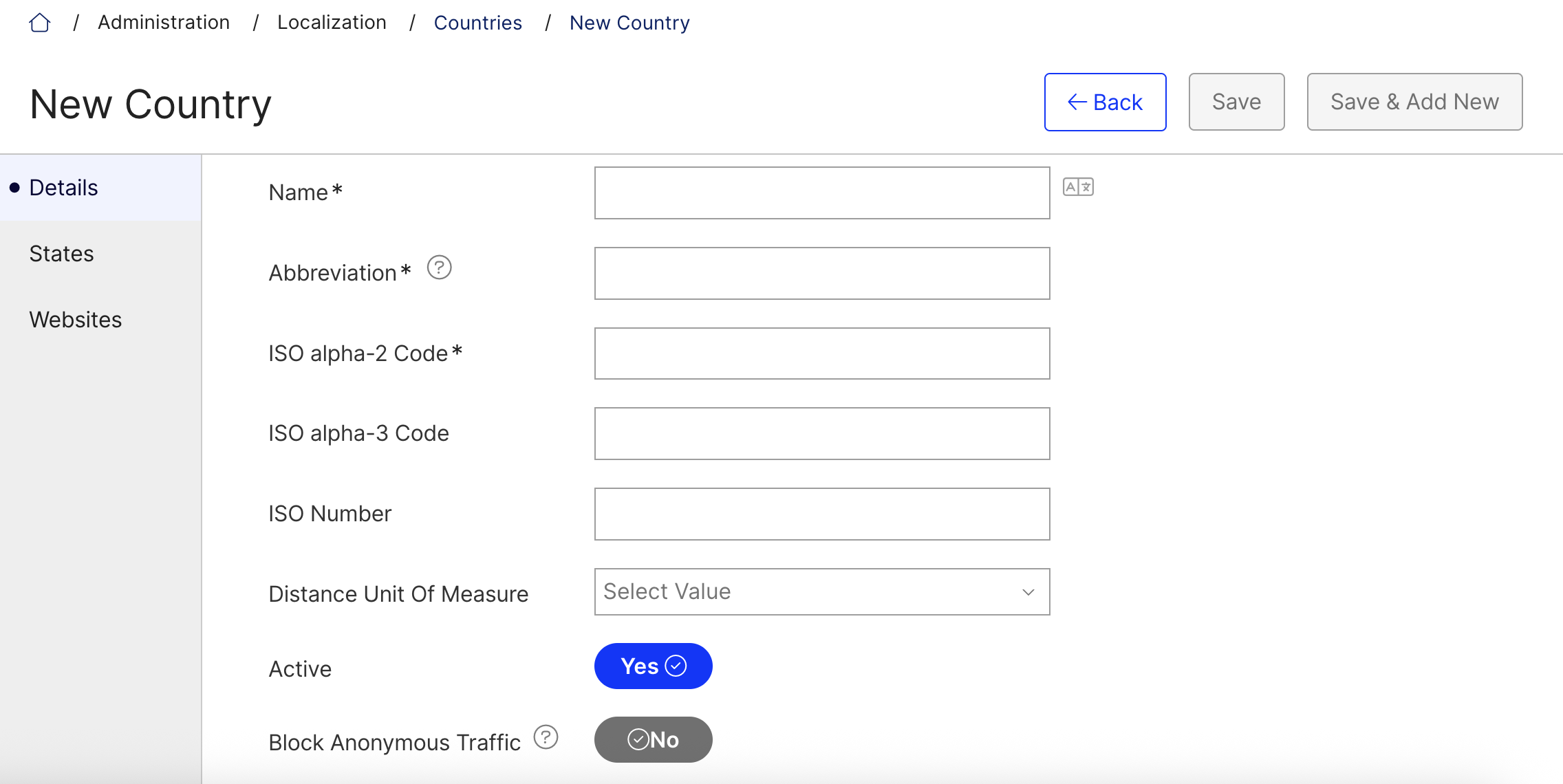Disable the Active toggle
Viewport: 1563px width, 784px height.
click(x=653, y=665)
